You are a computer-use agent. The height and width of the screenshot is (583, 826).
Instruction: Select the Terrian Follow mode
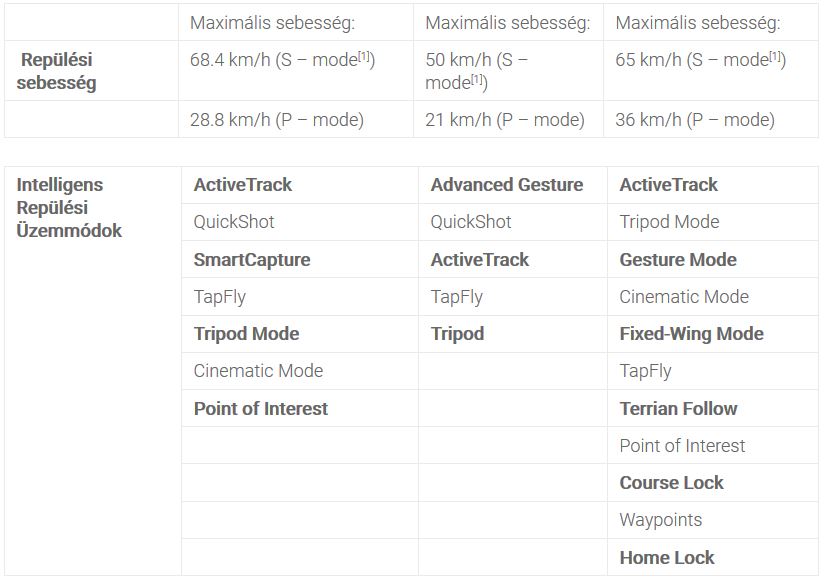coord(678,409)
